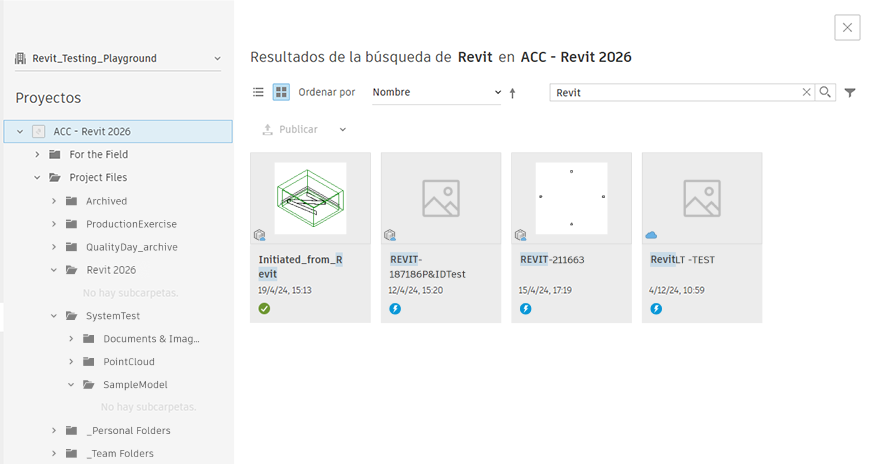Screen dimensions: 876x464
Task: Select the ProductionExercise folder
Action: tap(131, 224)
